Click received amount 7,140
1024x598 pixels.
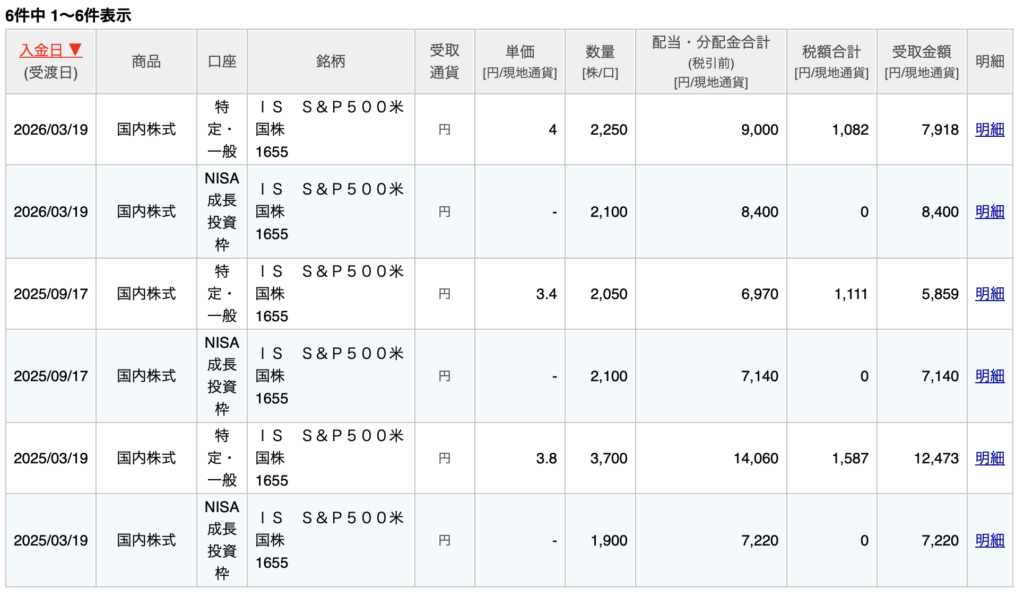(940, 377)
